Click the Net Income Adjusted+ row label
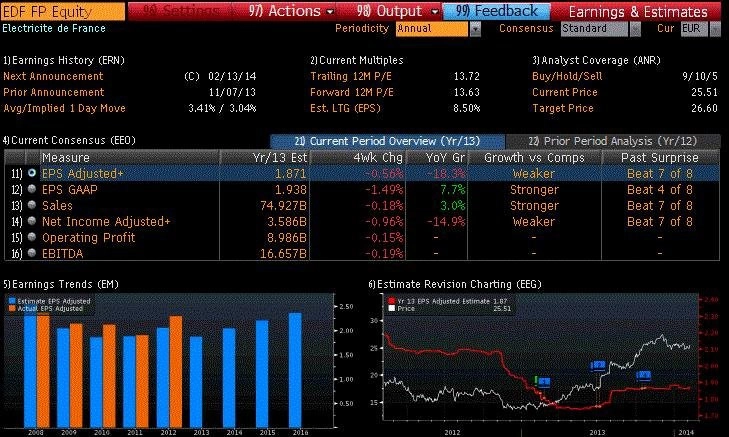This screenshot has width=729, height=437. pos(106,222)
